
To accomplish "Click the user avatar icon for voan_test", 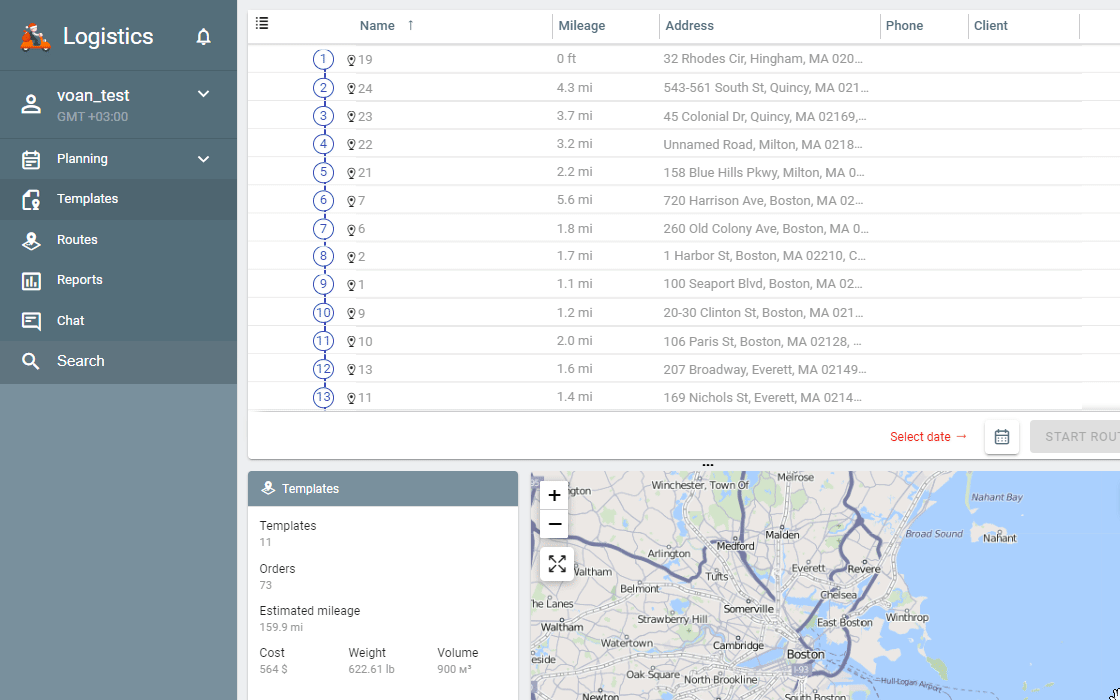I will click(31, 104).
